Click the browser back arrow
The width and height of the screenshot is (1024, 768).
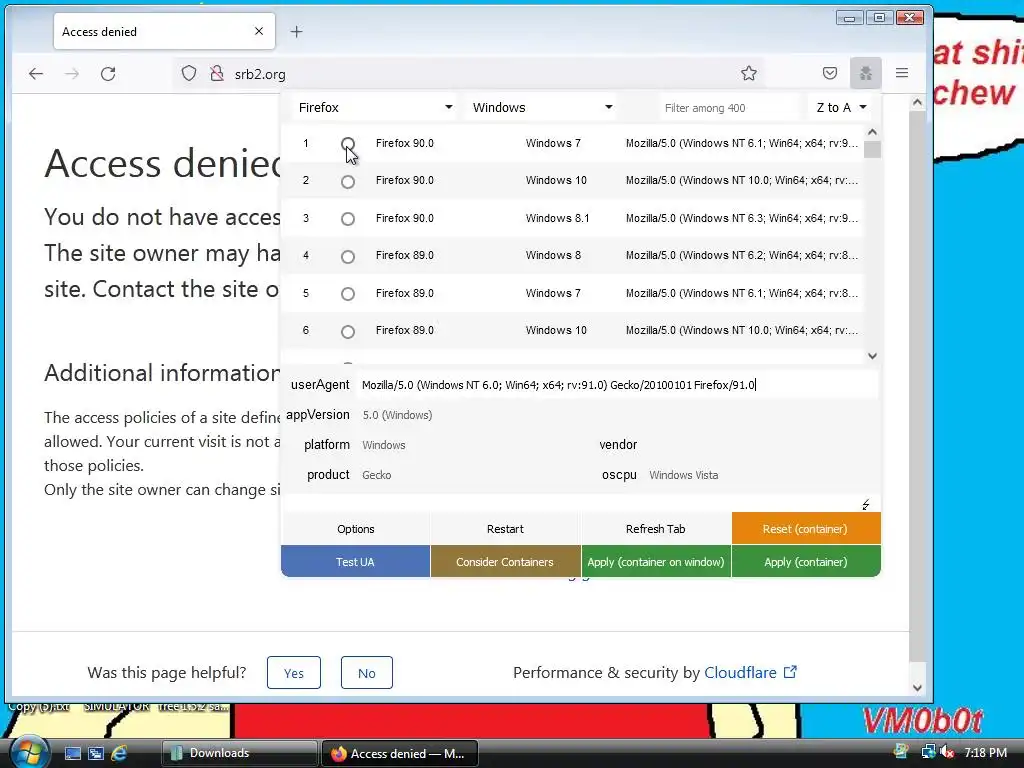pos(36,74)
